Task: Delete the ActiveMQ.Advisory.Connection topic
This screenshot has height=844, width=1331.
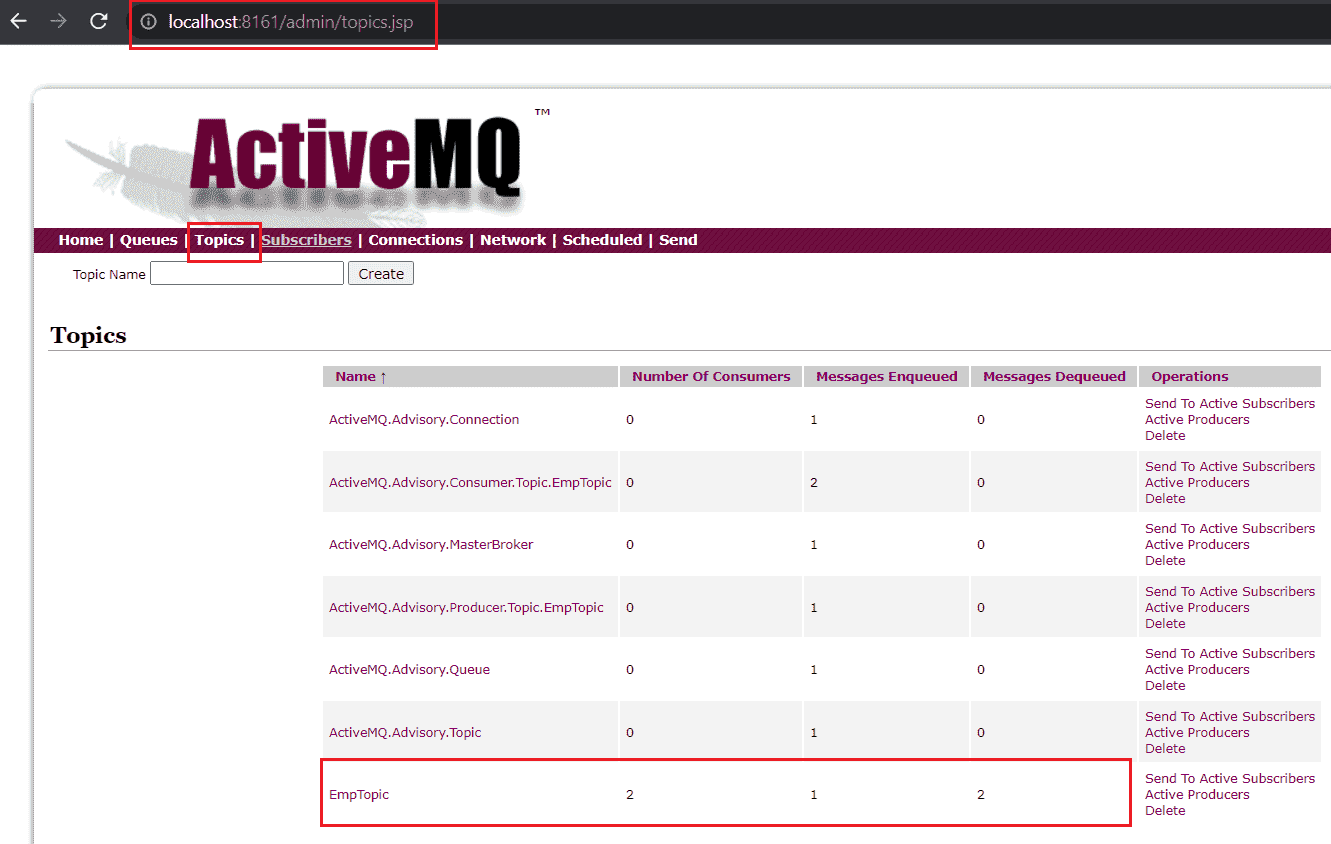Action: click(x=1165, y=436)
